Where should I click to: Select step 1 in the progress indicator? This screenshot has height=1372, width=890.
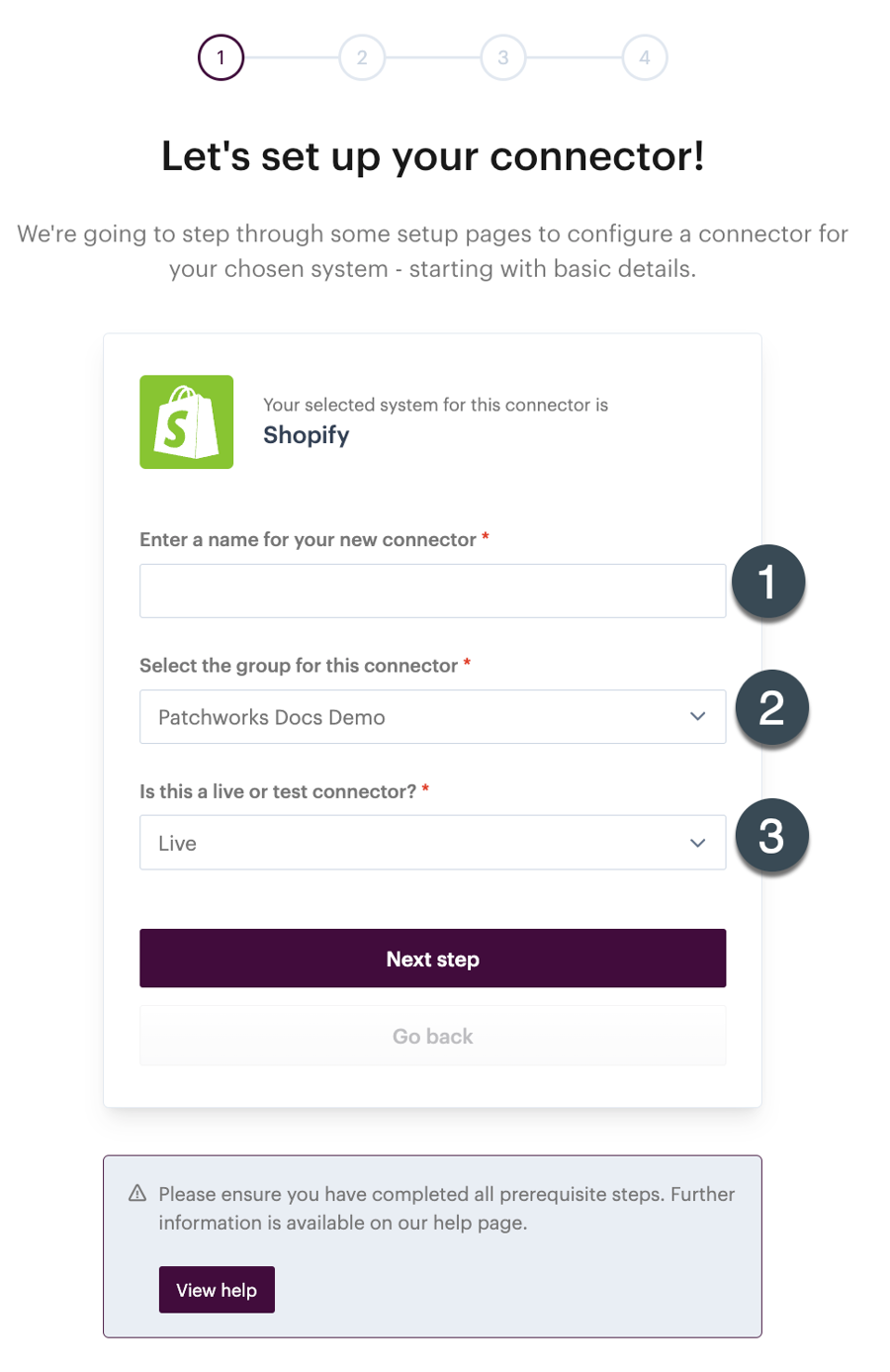click(x=221, y=57)
